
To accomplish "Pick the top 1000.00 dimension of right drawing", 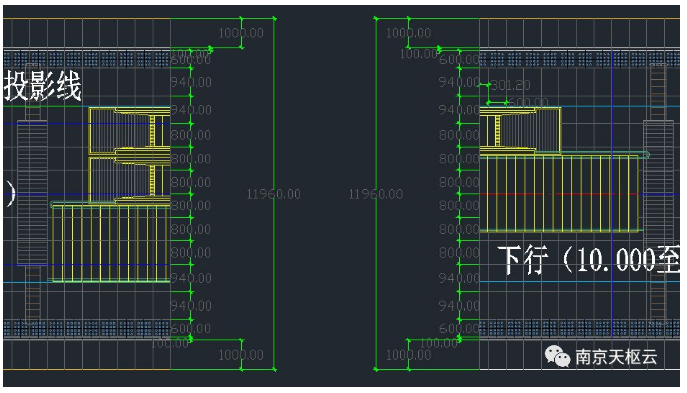I will (408, 33).
